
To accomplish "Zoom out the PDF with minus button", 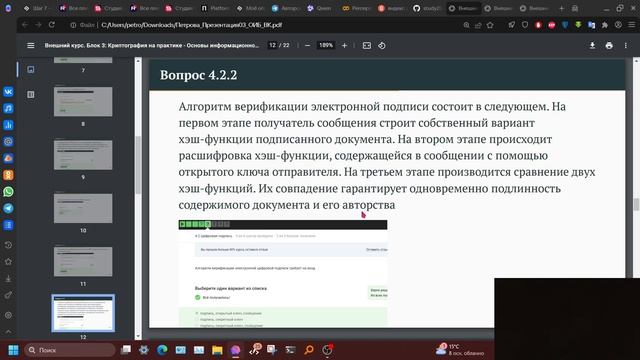I will click(x=308, y=45).
